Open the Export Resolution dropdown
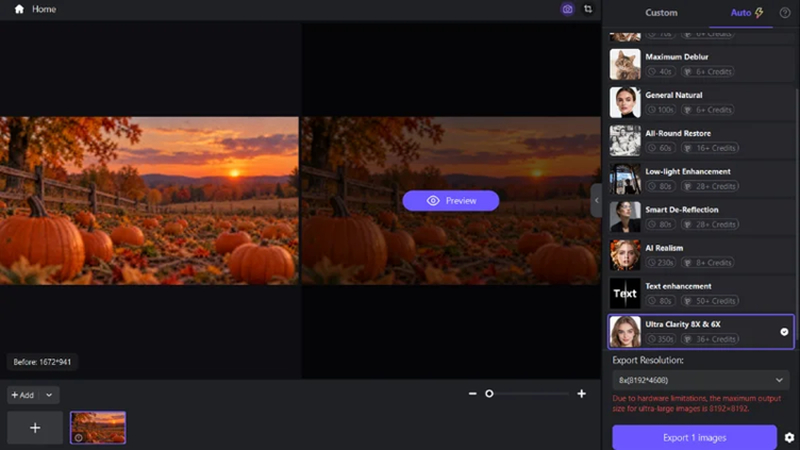 point(701,380)
